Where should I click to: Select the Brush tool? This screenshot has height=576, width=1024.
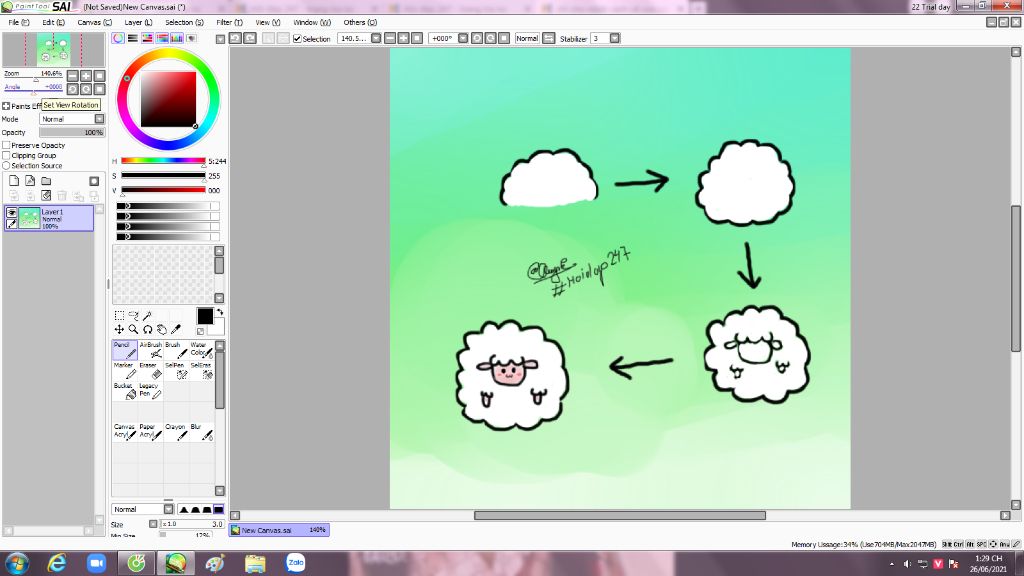(176, 350)
